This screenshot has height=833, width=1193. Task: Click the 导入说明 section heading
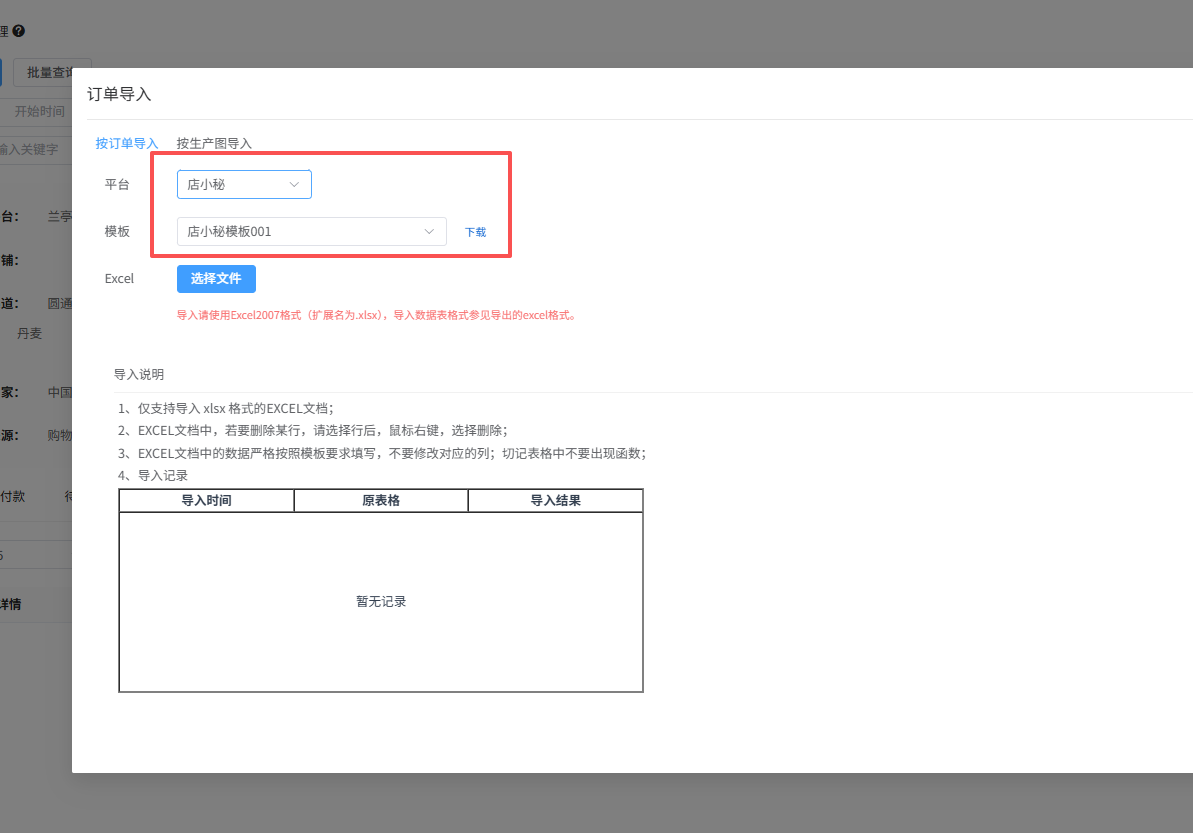[138, 374]
